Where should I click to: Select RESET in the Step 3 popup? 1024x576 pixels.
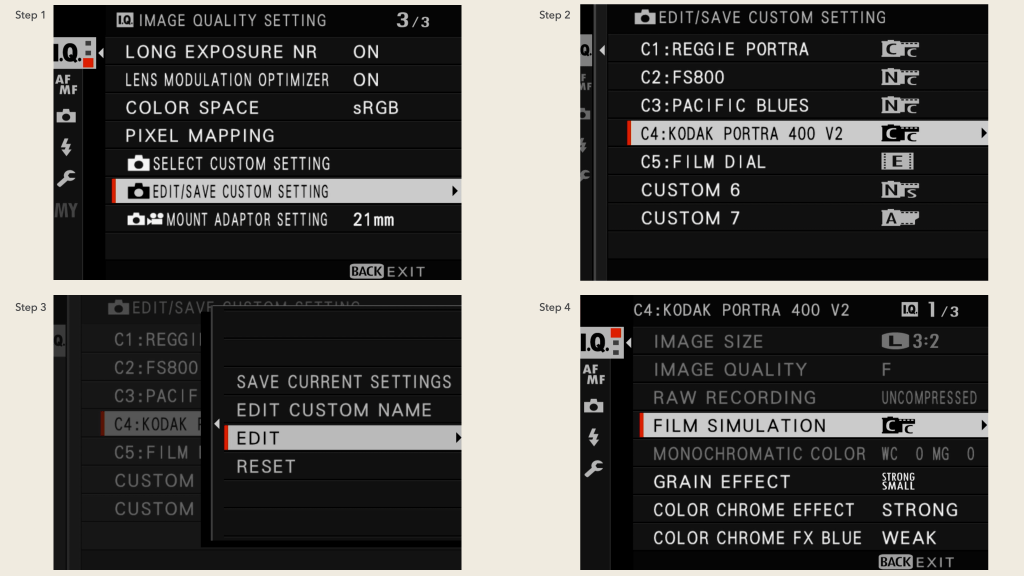[266, 466]
